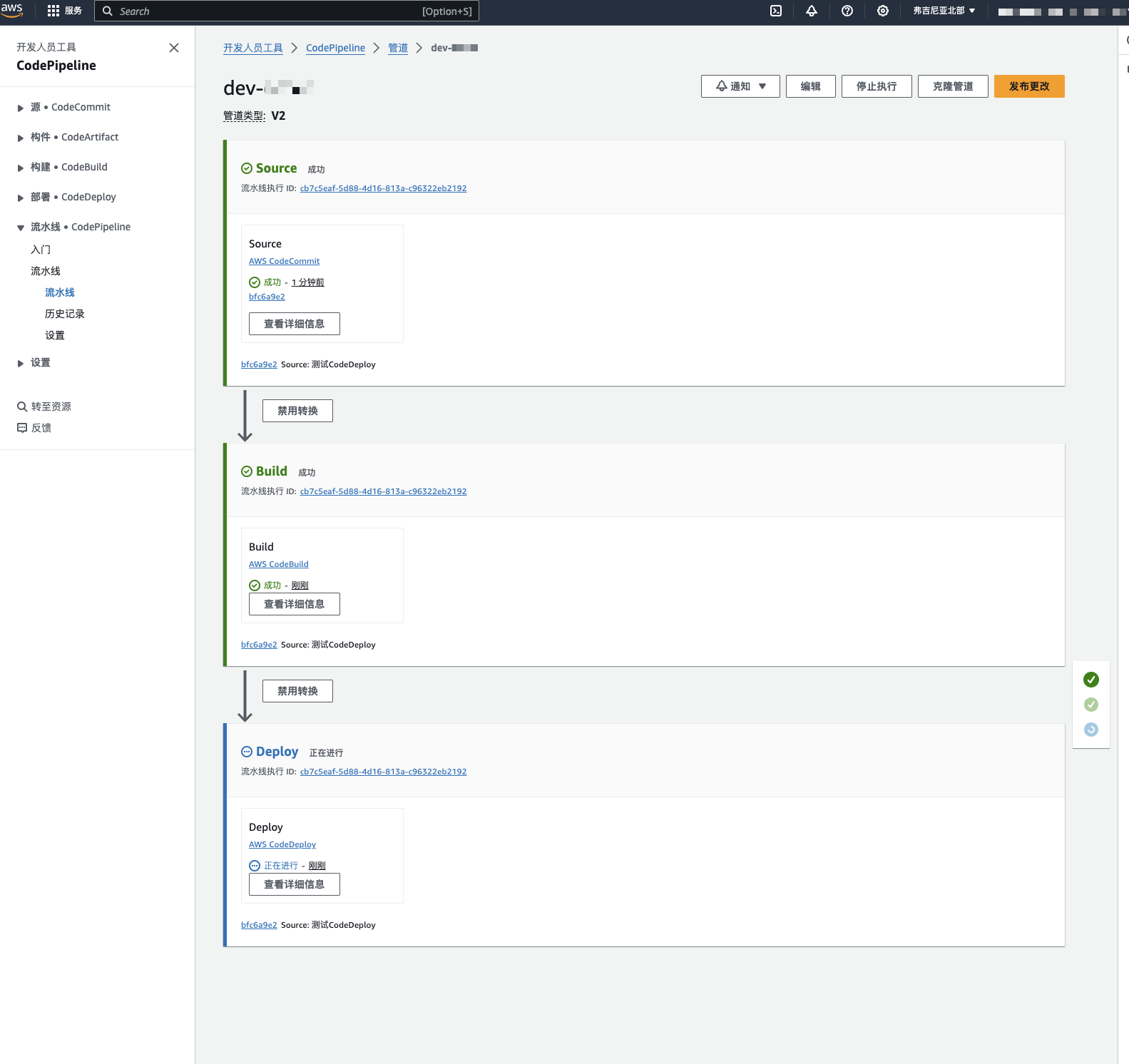Open the Services grid menu icon
Viewport: 1129px width, 1064px height.
click(53, 11)
